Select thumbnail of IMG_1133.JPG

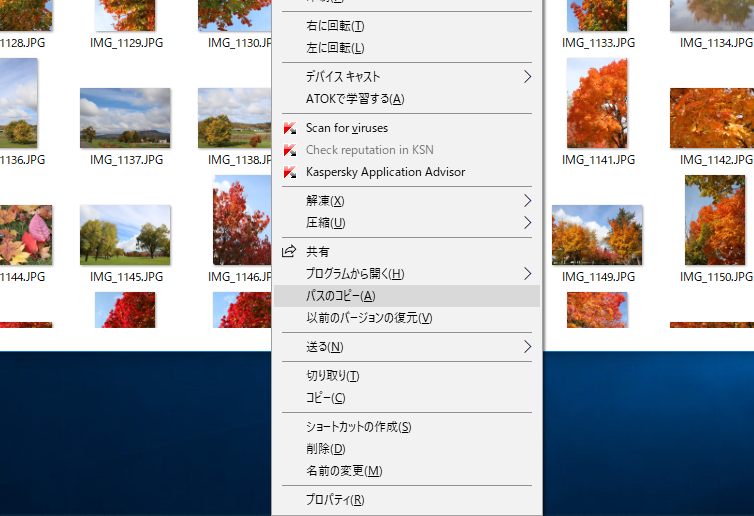597,15
